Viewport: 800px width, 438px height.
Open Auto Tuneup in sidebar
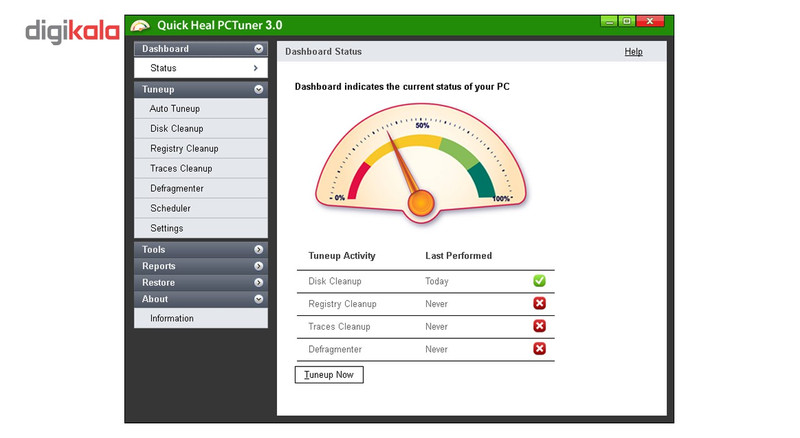(201, 109)
